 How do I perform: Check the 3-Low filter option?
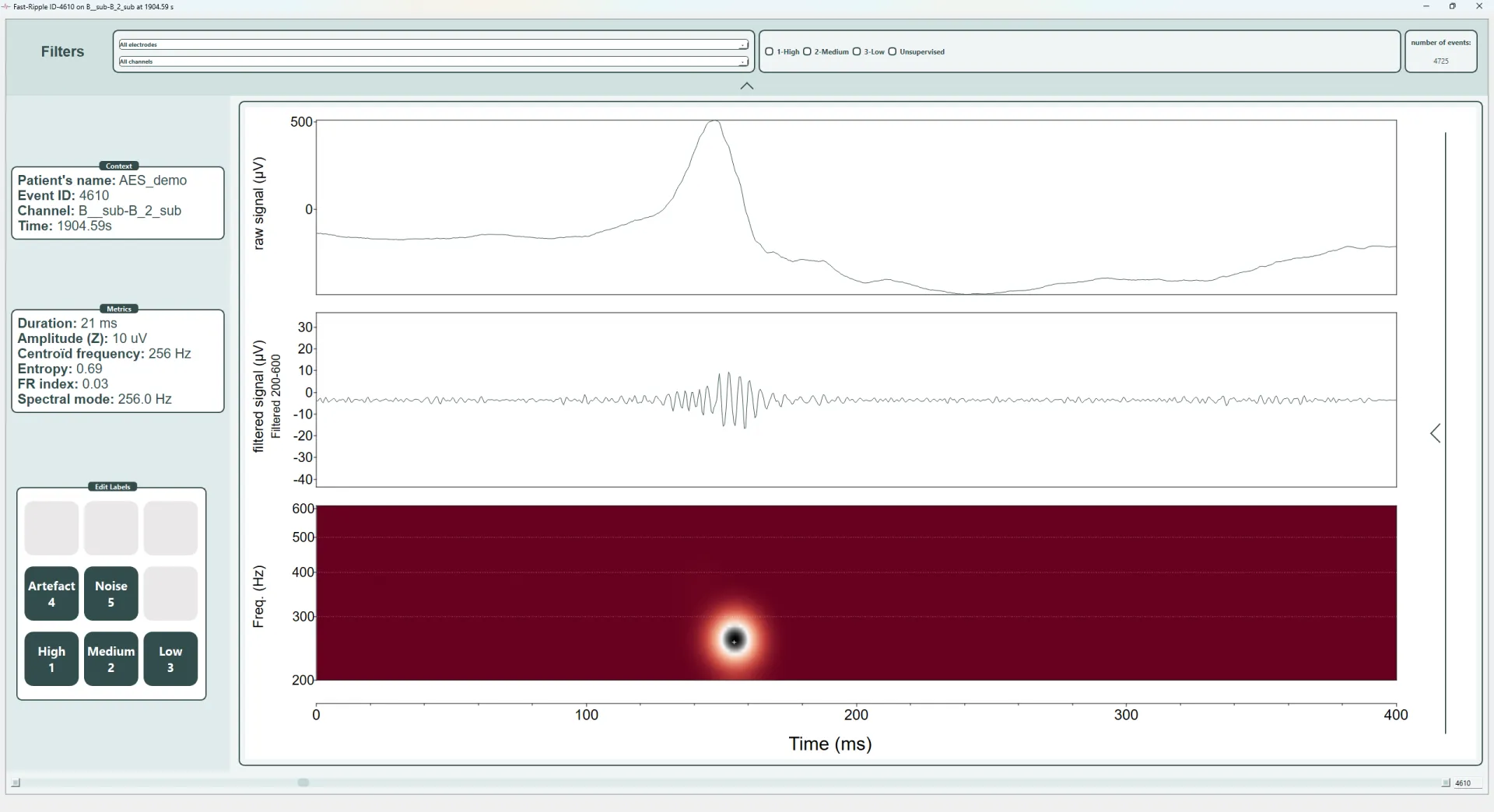click(857, 52)
